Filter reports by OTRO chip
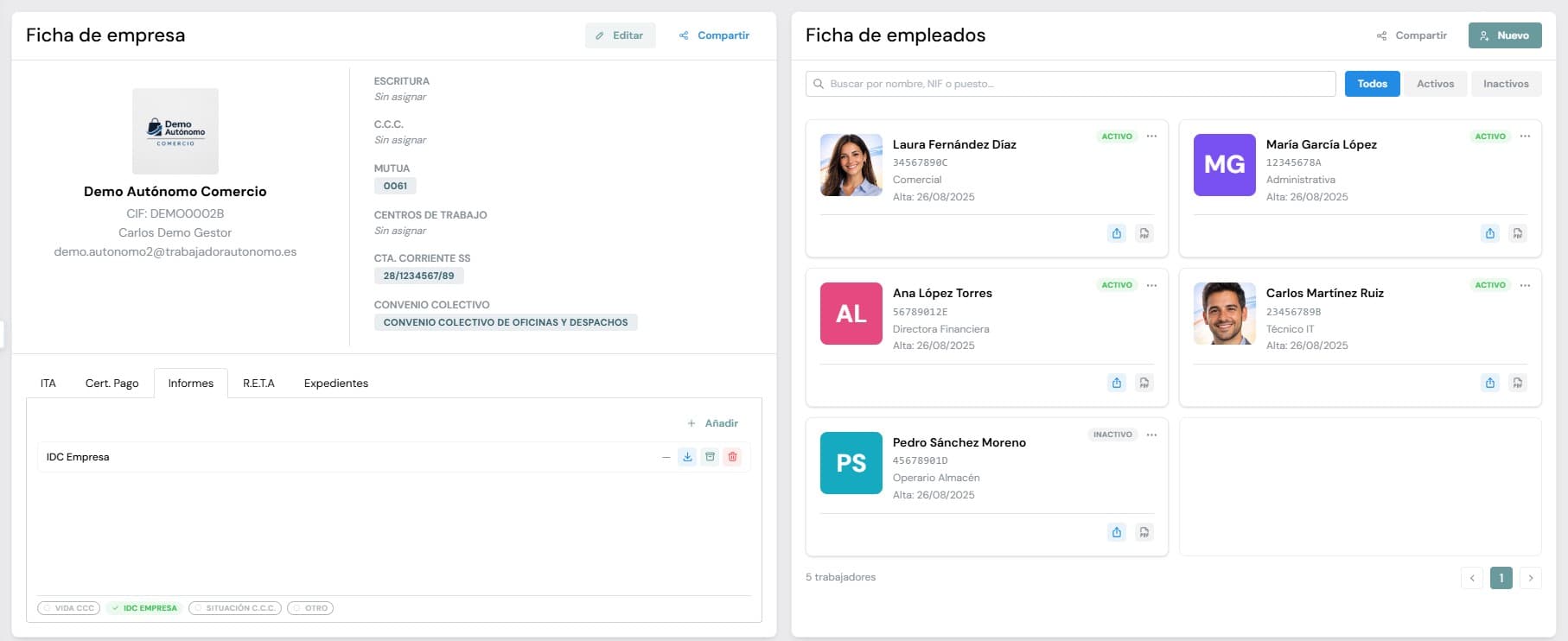Viewport: 1568px width, 641px height. click(310, 608)
